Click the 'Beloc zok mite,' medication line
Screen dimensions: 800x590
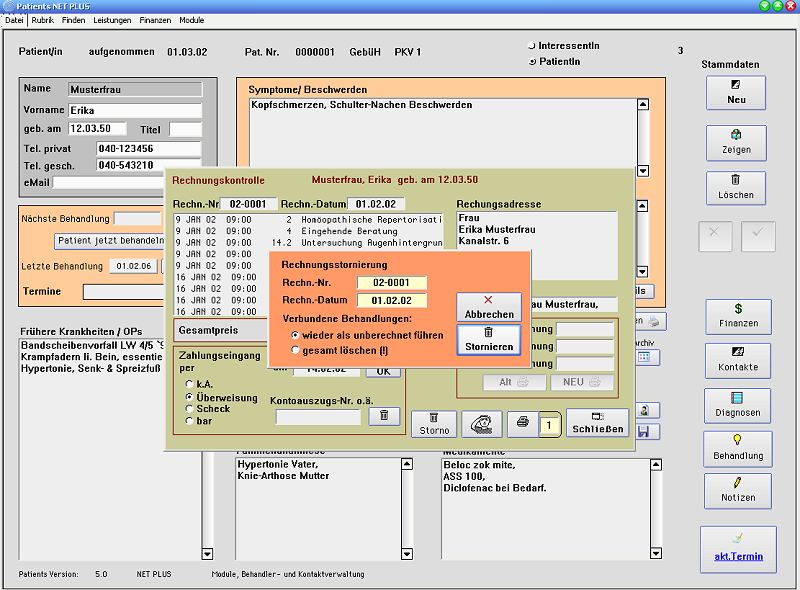click(479, 465)
